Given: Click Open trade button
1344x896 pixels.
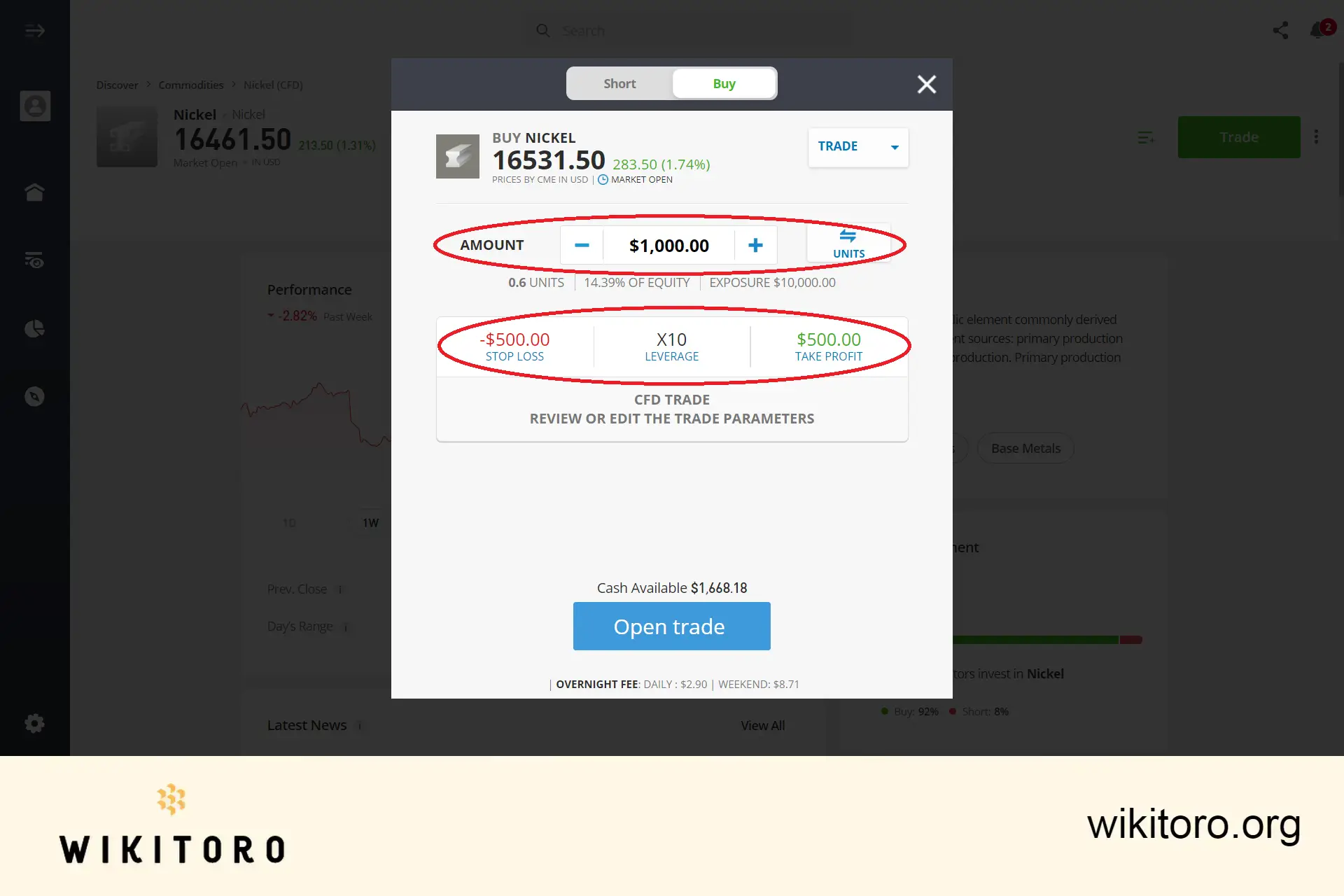Looking at the screenshot, I should [x=671, y=625].
